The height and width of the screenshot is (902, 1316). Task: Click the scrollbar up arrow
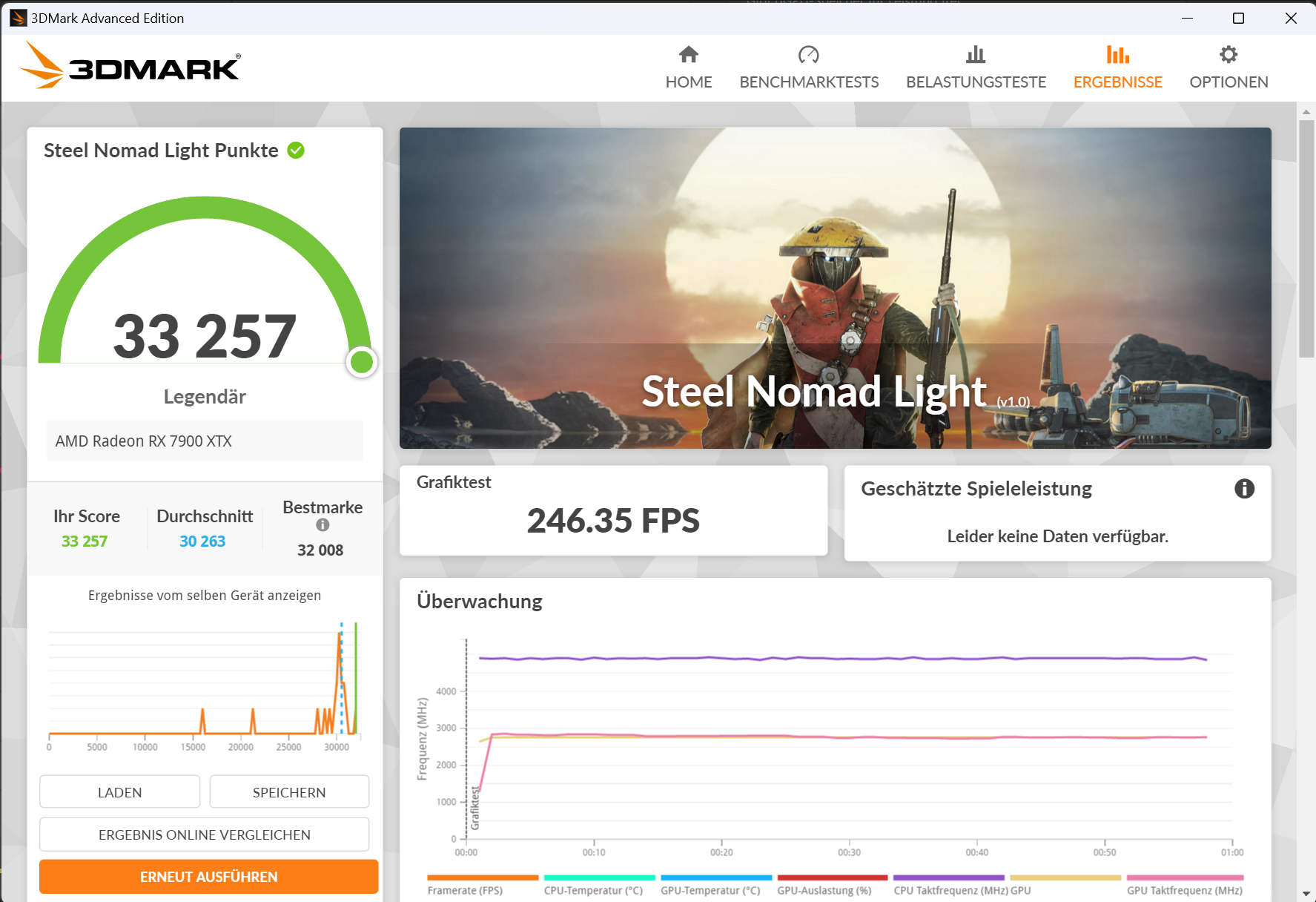point(1306,111)
